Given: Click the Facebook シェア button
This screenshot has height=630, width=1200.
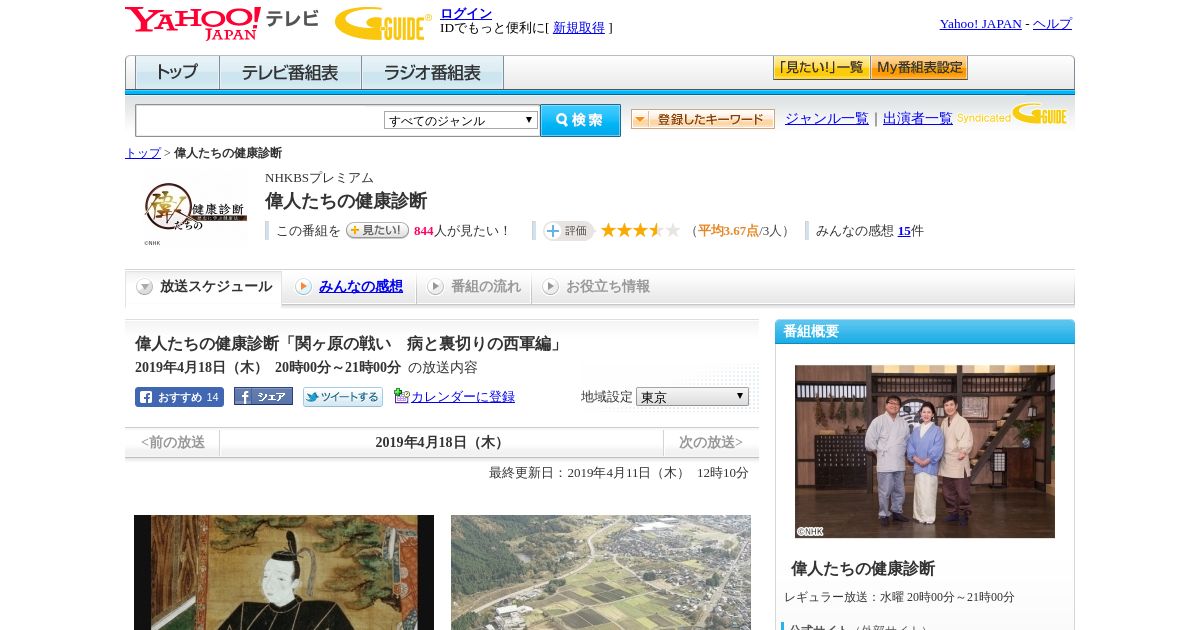Looking at the screenshot, I should [263, 396].
